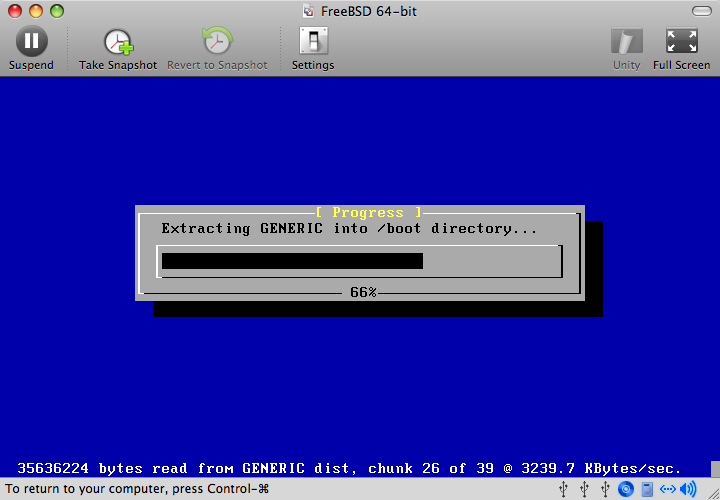Click the Progress dialog title

(x=367, y=212)
